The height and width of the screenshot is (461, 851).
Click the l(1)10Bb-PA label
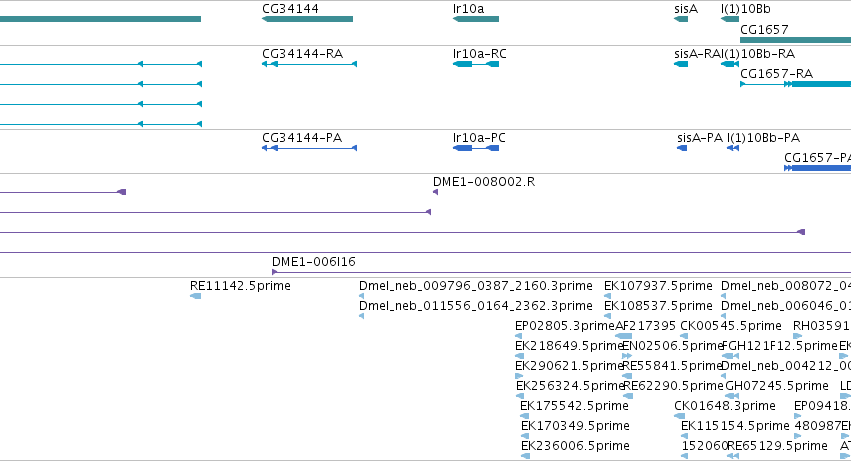pos(763,138)
